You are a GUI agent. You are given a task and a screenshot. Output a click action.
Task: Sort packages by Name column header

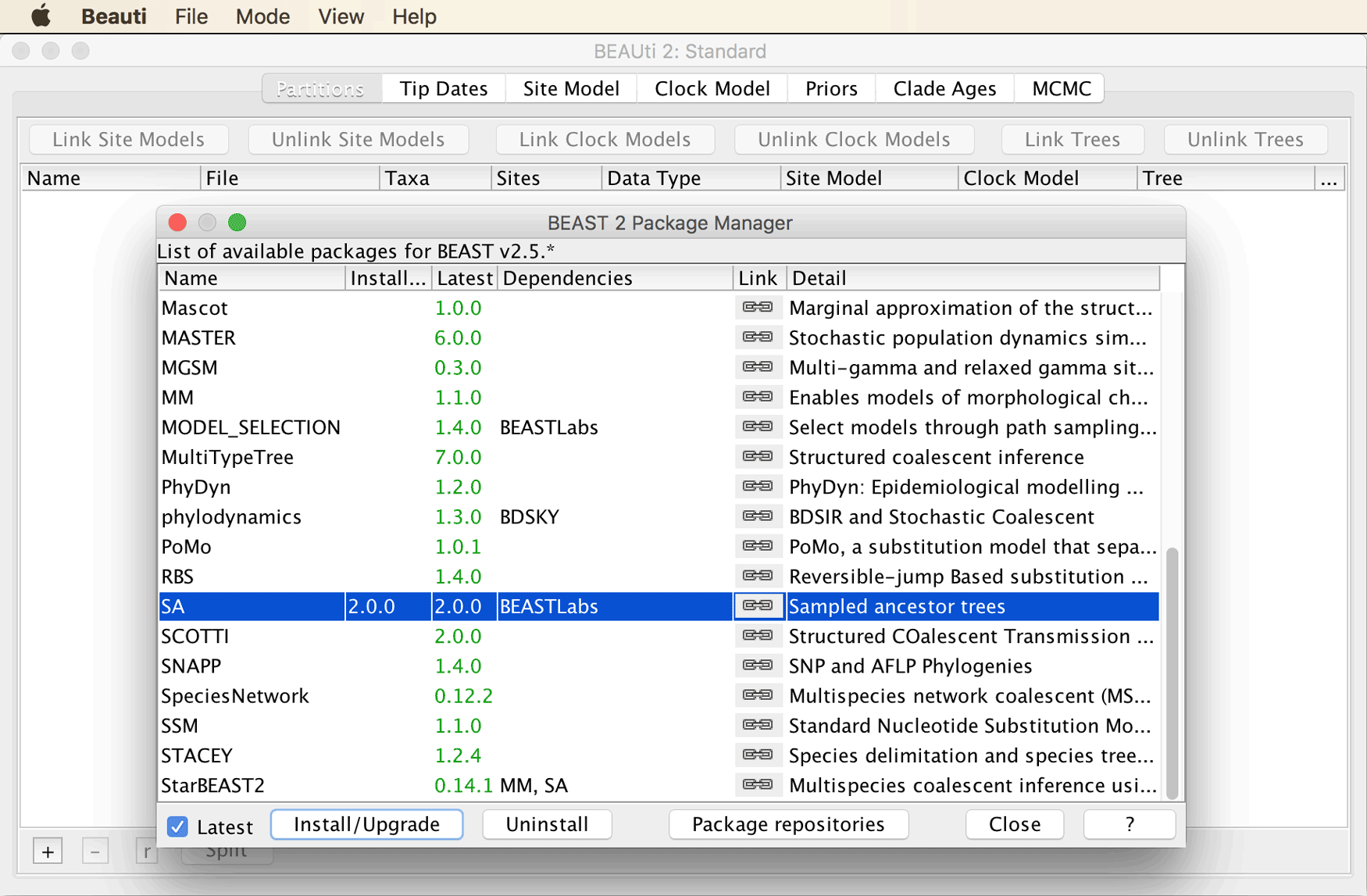coord(252,278)
